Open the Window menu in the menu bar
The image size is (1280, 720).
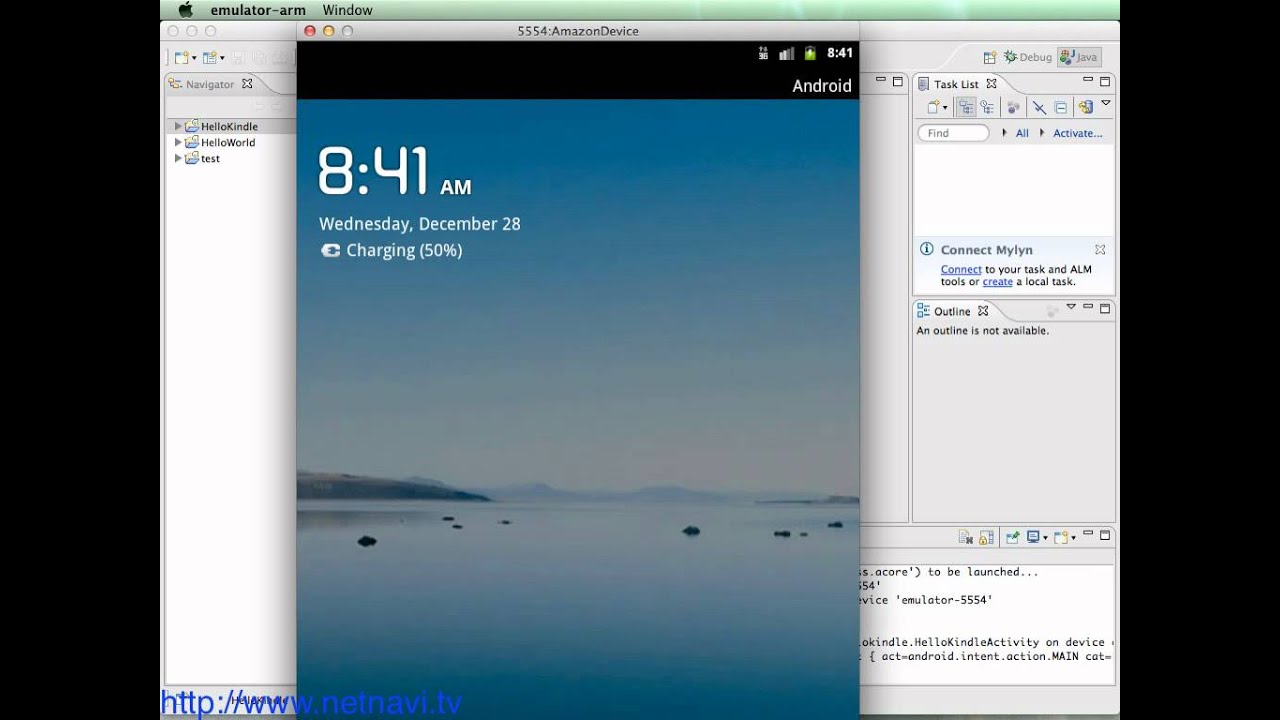pos(347,10)
